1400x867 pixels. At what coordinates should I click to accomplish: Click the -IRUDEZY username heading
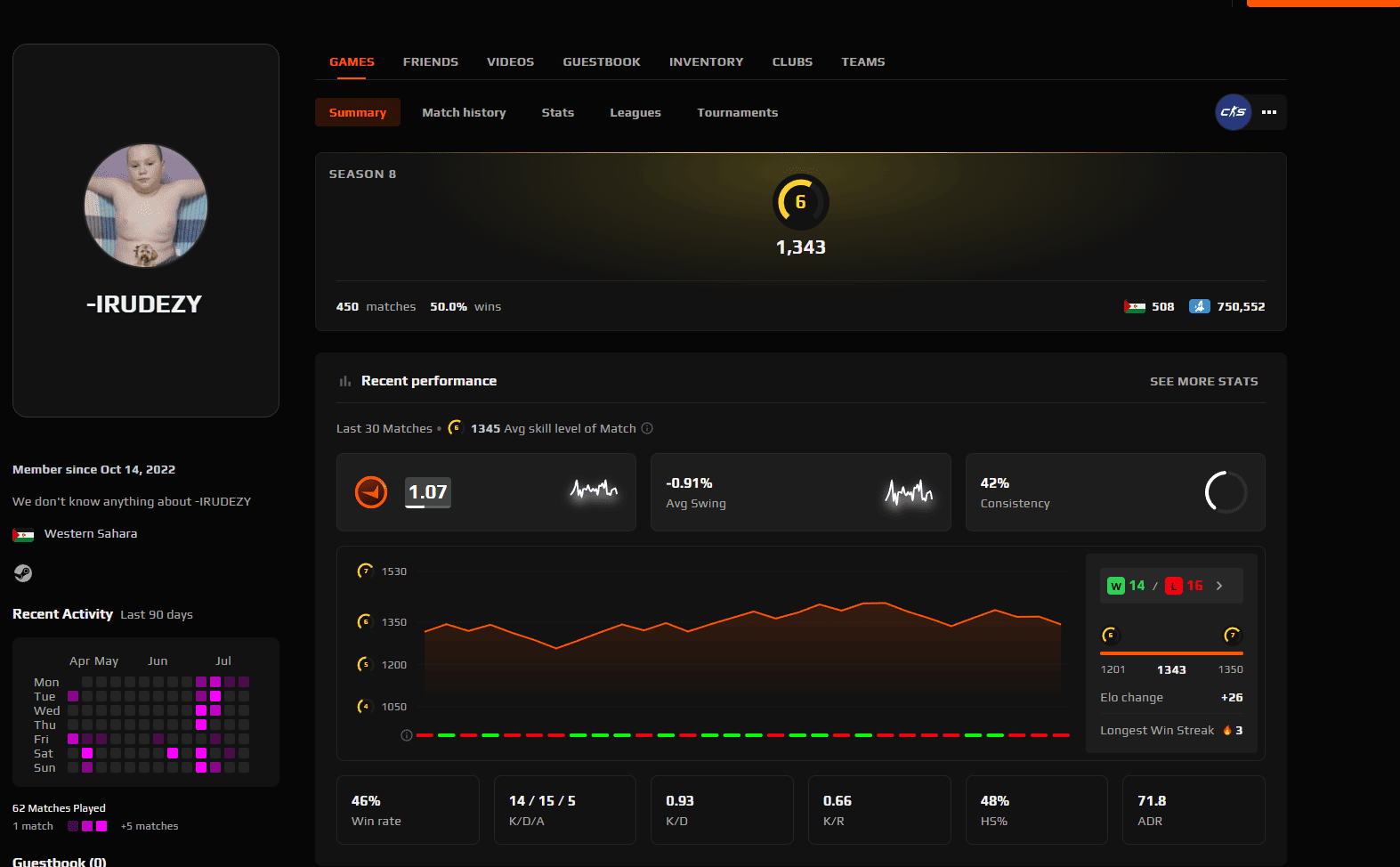[x=144, y=304]
